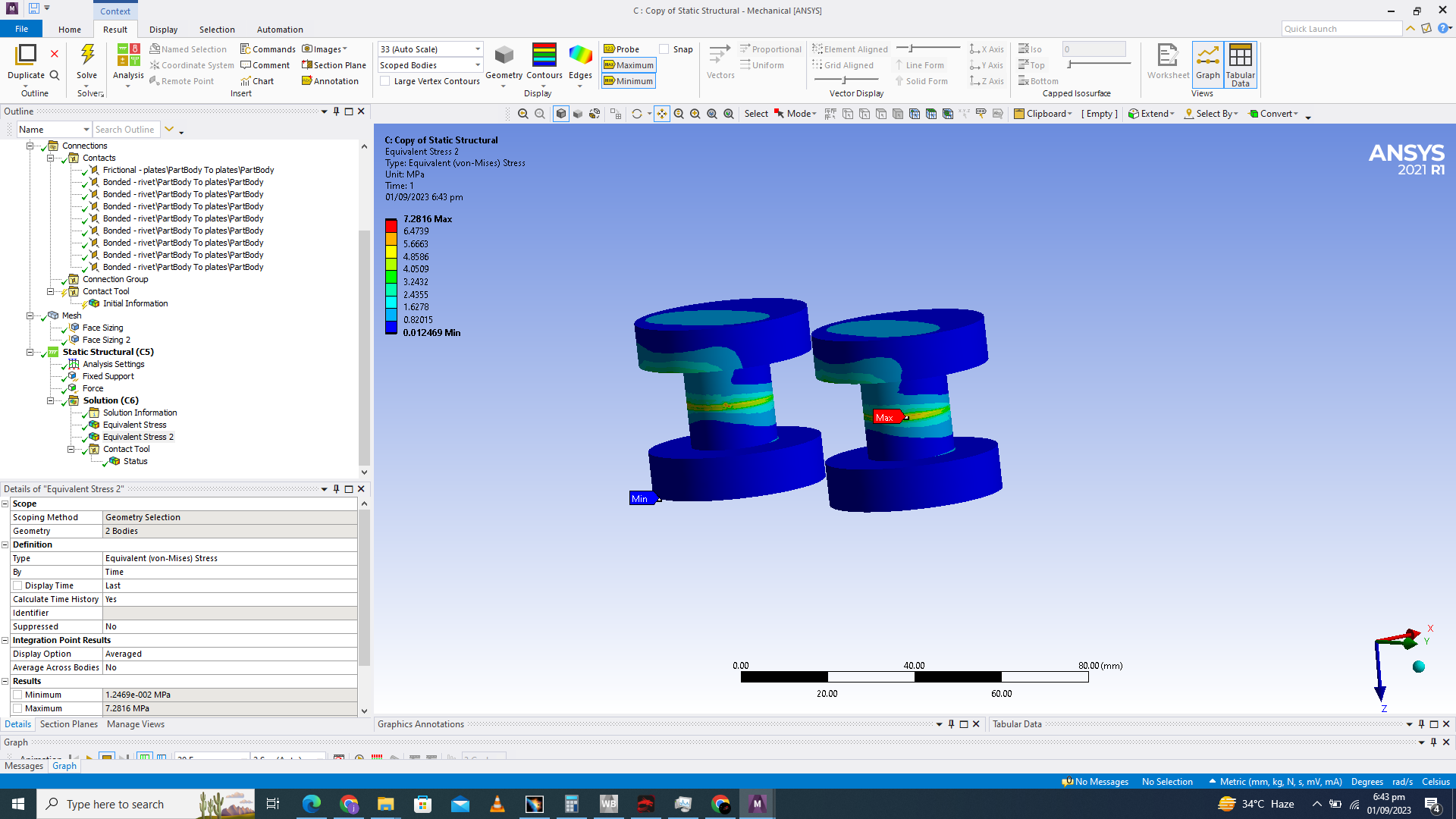The image size is (1456, 819).
Task: Open the Analysis ribbon icon
Action: [128, 56]
